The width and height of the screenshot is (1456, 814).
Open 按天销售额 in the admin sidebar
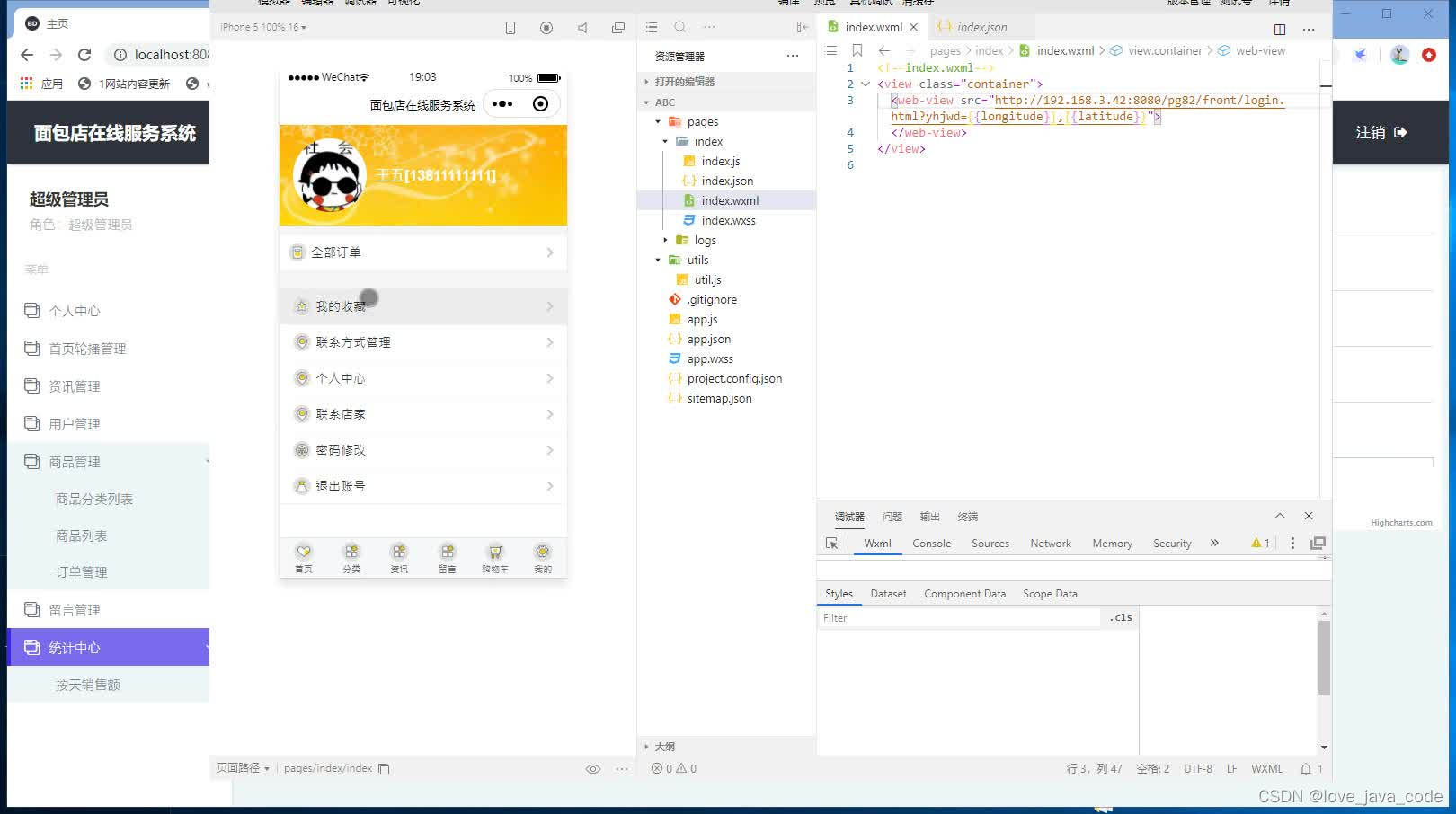click(88, 685)
